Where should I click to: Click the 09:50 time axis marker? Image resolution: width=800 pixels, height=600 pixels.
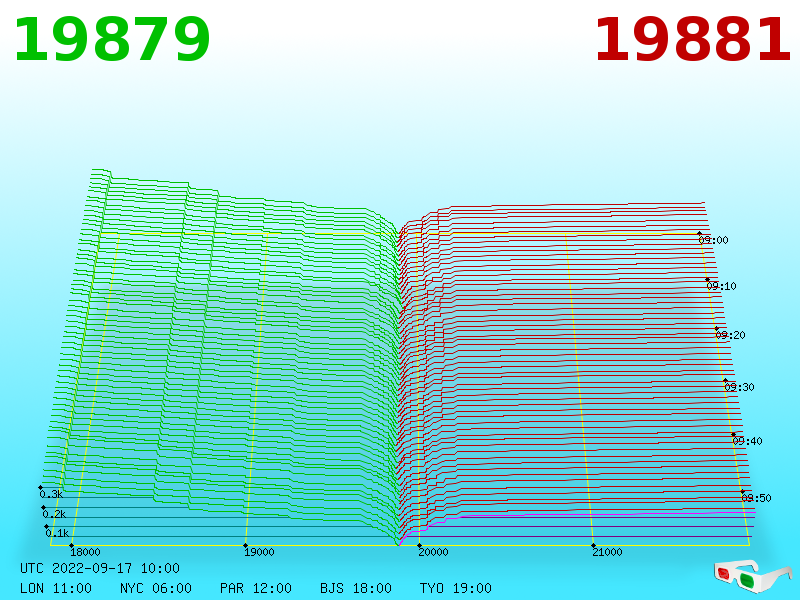coord(756,498)
